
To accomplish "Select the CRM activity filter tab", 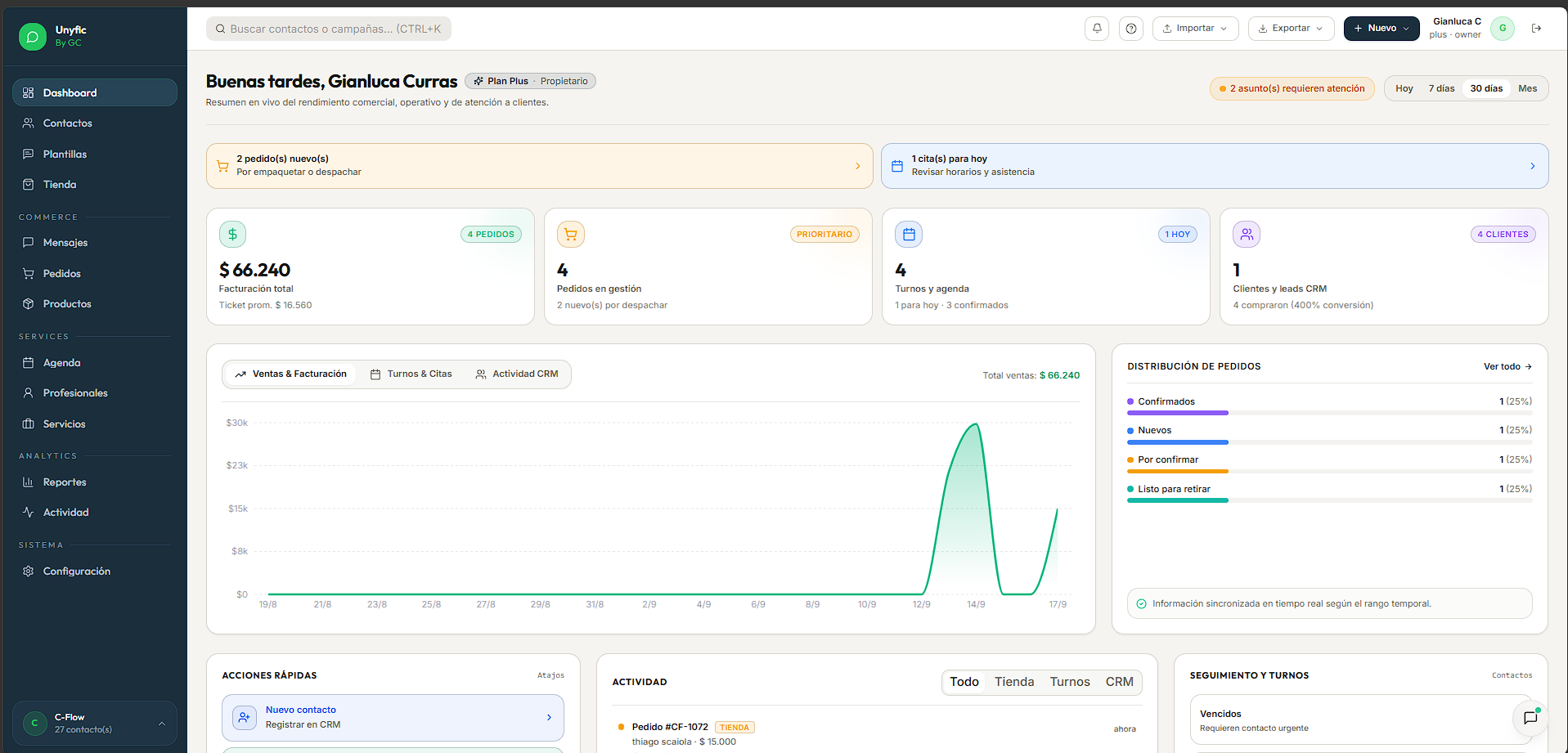I will (x=1119, y=682).
